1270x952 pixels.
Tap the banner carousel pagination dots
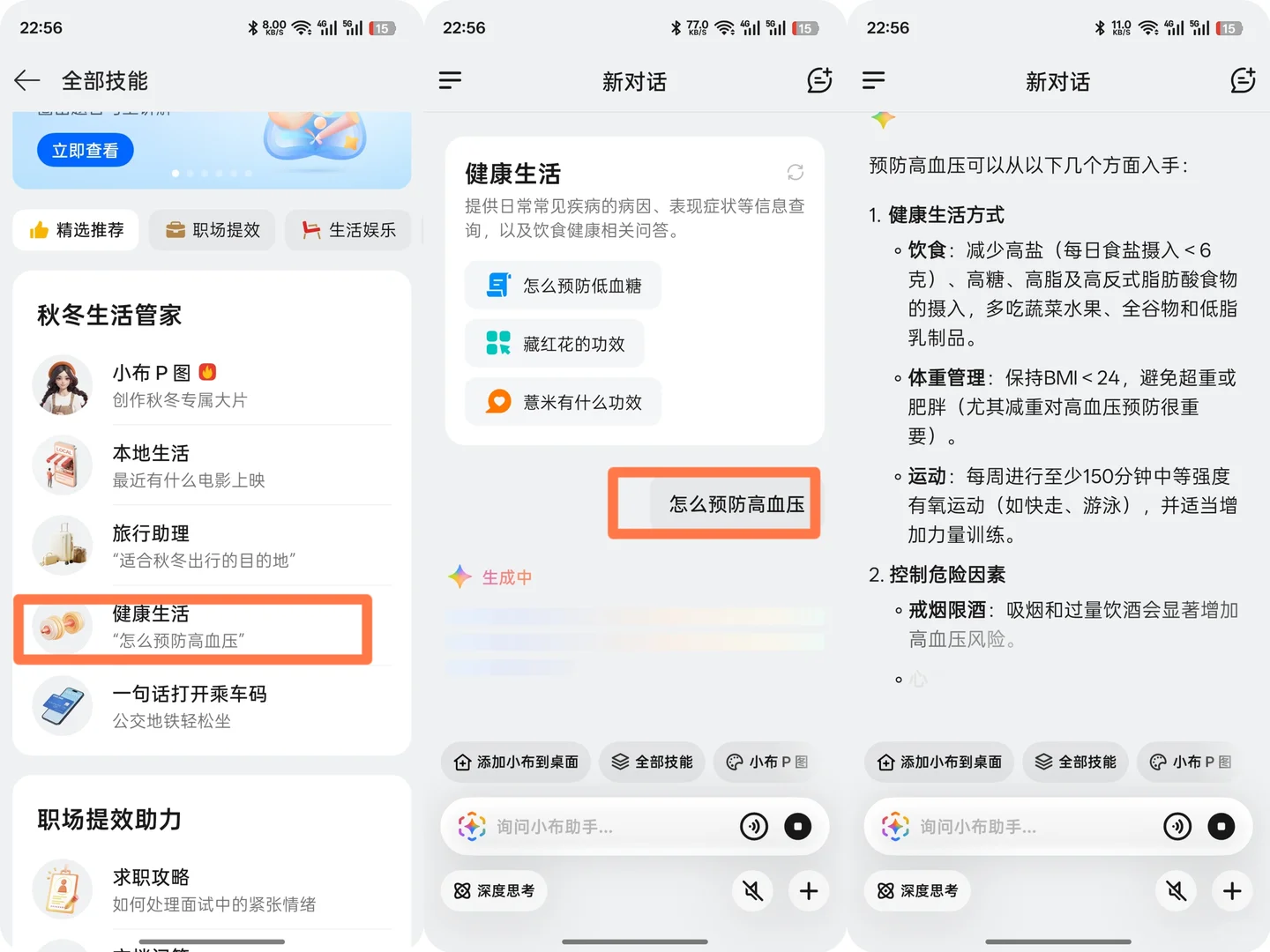point(212,173)
